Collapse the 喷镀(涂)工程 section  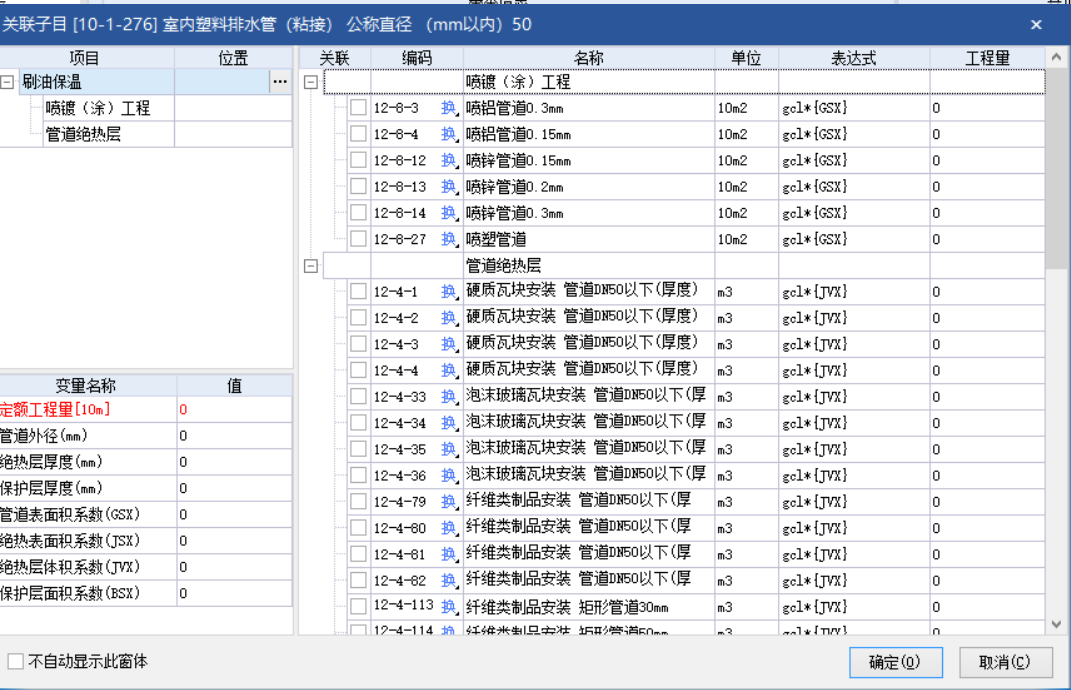coord(310,81)
